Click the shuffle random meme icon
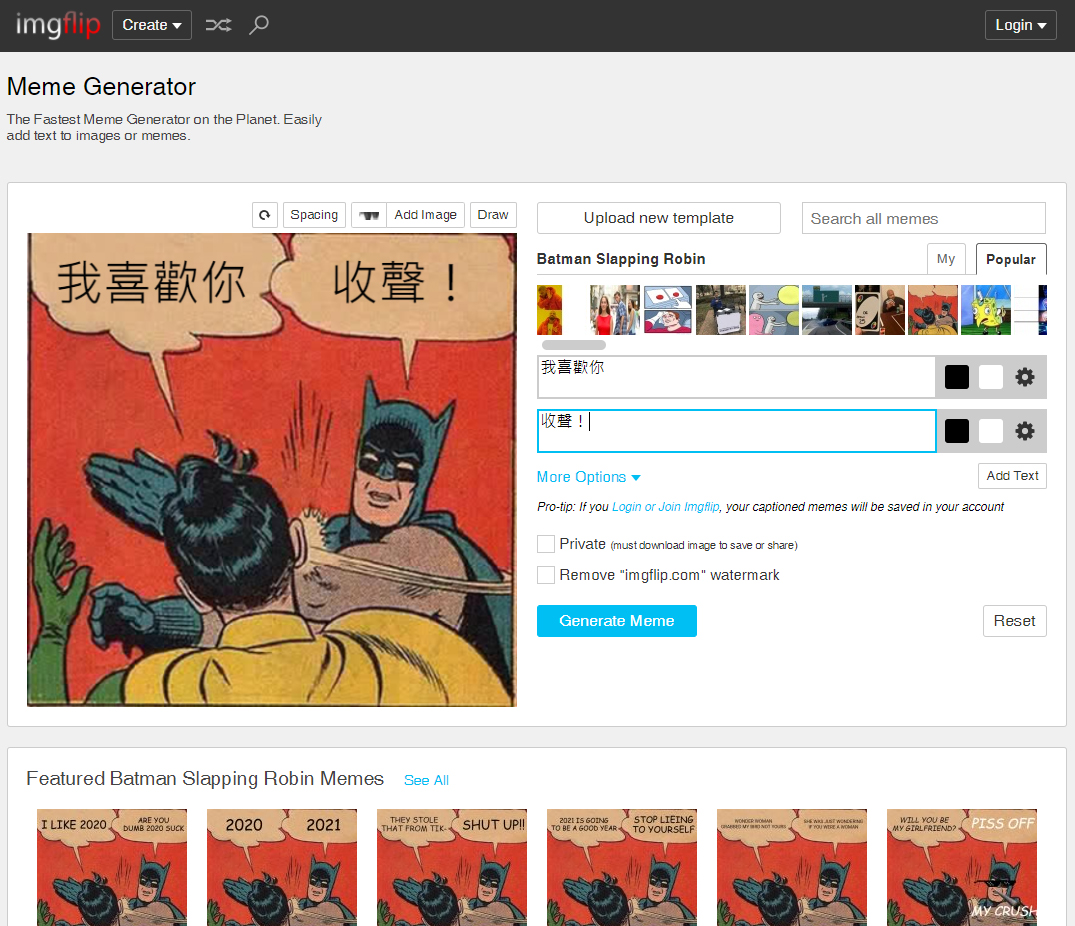Image resolution: width=1075 pixels, height=926 pixels. click(219, 25)
